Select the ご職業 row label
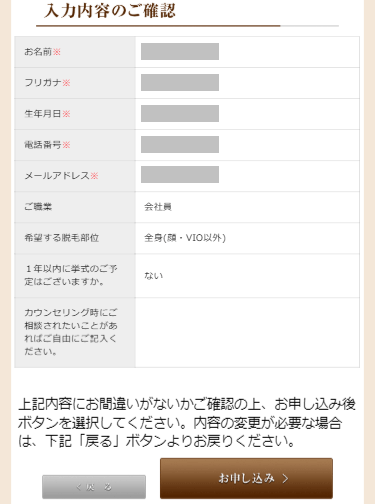Image resolution: width=375 pixels, height=504 pixels. point(38,207)
